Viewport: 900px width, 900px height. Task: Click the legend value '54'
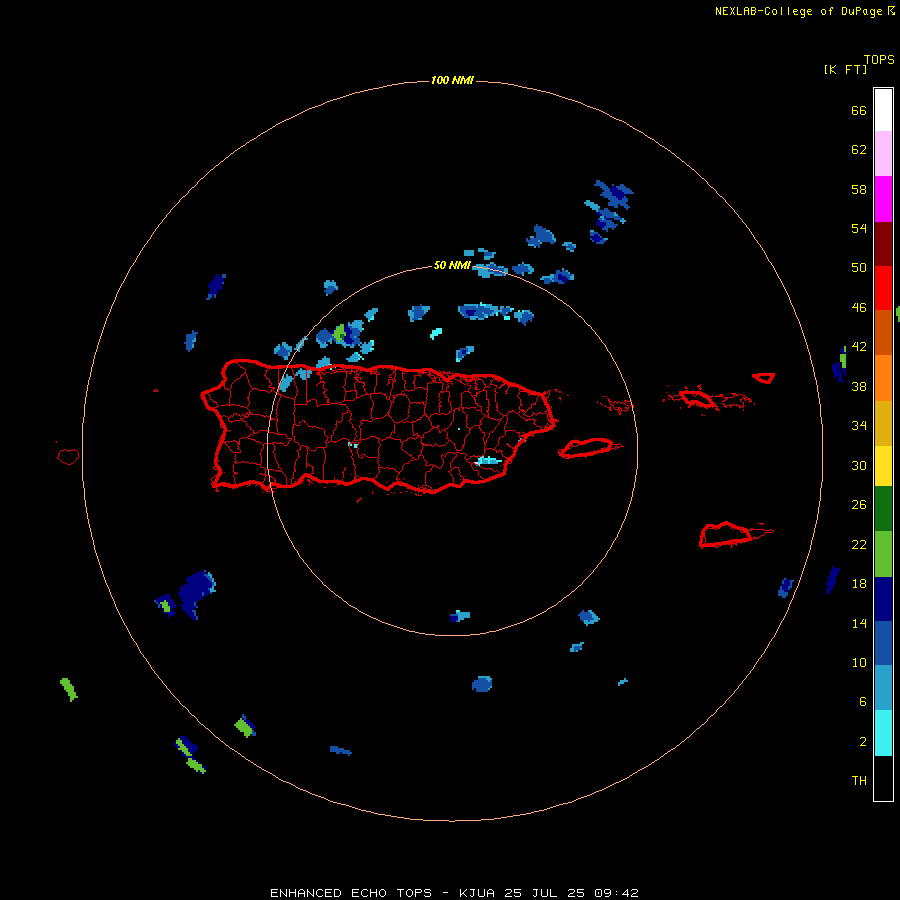pos(859,228)
